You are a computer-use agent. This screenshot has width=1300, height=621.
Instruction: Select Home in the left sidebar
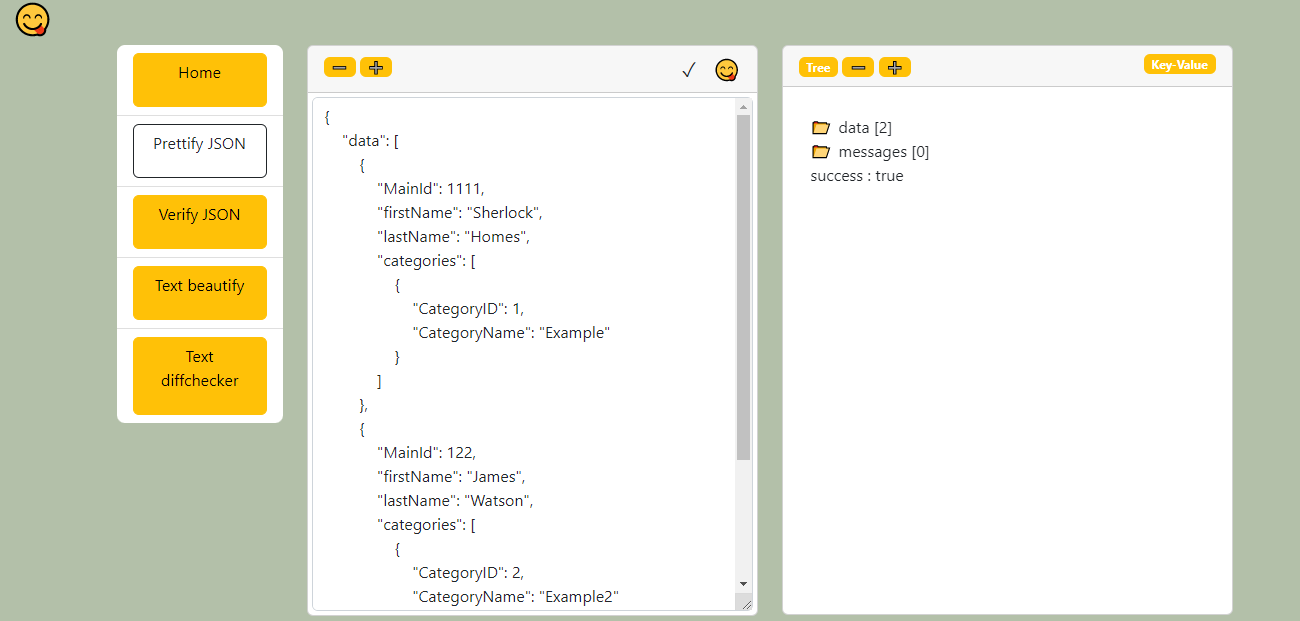199,80
